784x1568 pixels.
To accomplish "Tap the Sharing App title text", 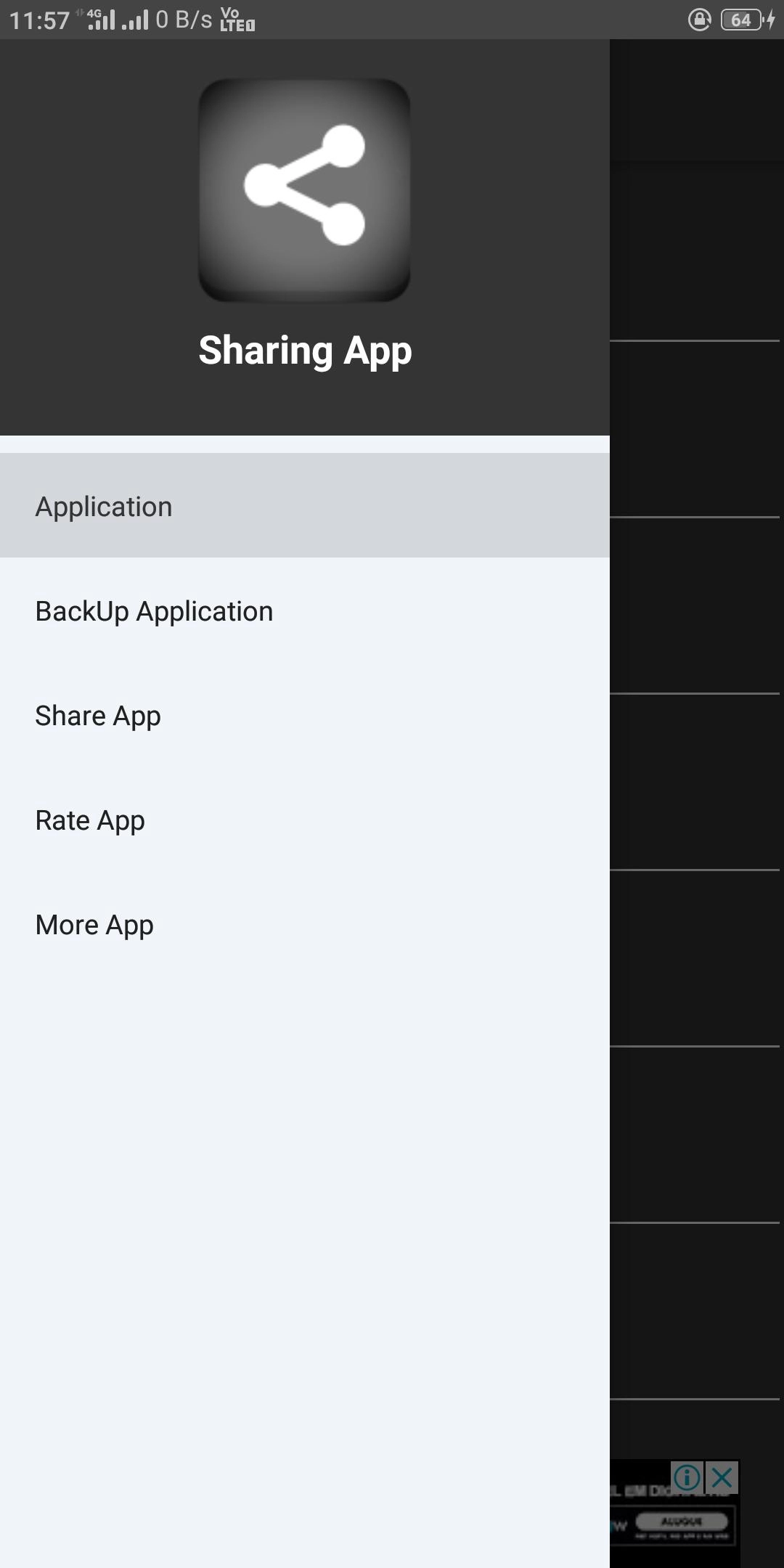I will 305,351.
